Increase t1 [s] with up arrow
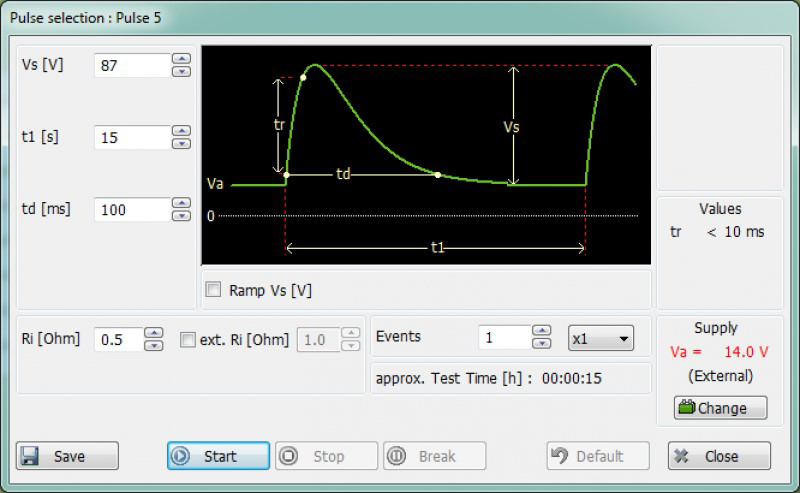Image resolution: width=800 pixels, height=493 pixels. 182,131
